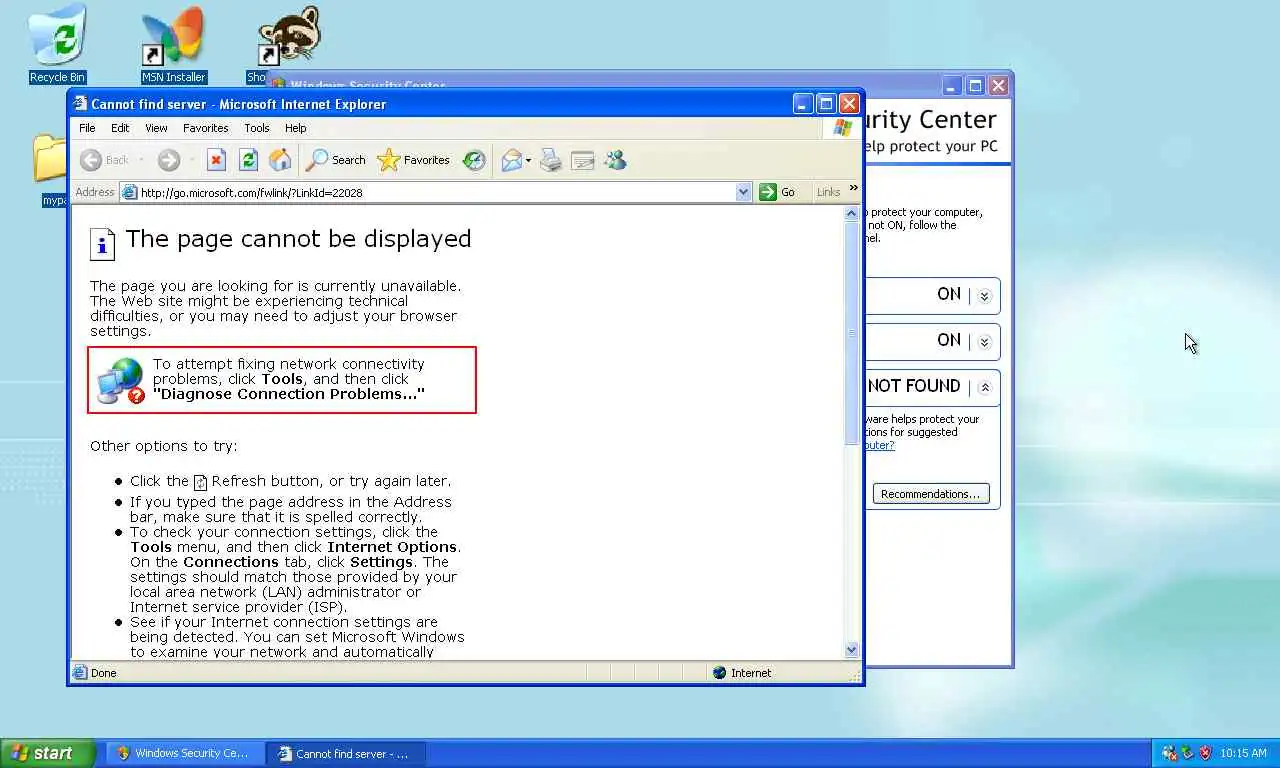Open the Messenger people icon
Image resolution: width=1280 pixels, height=768 pixels.
(x=615, y=160)
